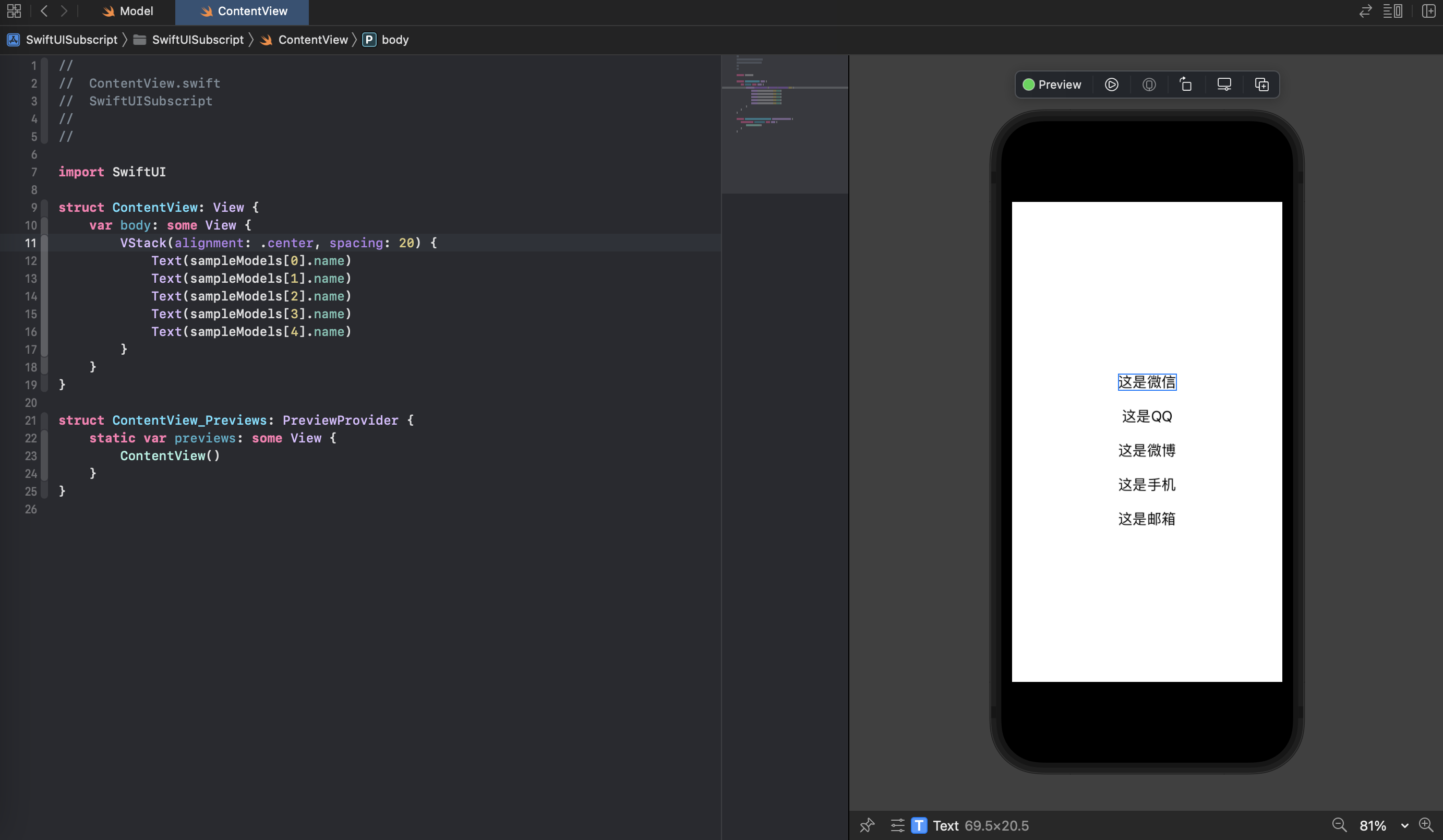Open the body symbol breadcrumb menu

(x=394, y=40)
